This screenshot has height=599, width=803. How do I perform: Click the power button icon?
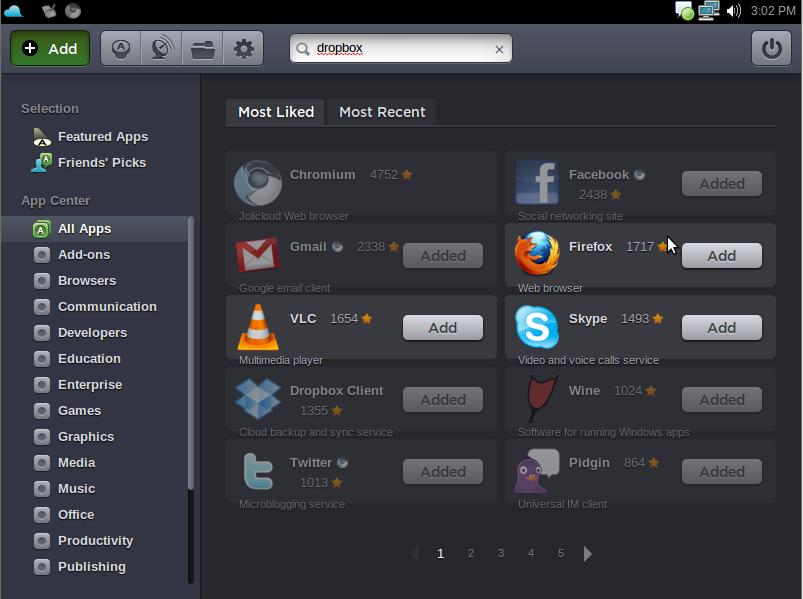point(771,48)
